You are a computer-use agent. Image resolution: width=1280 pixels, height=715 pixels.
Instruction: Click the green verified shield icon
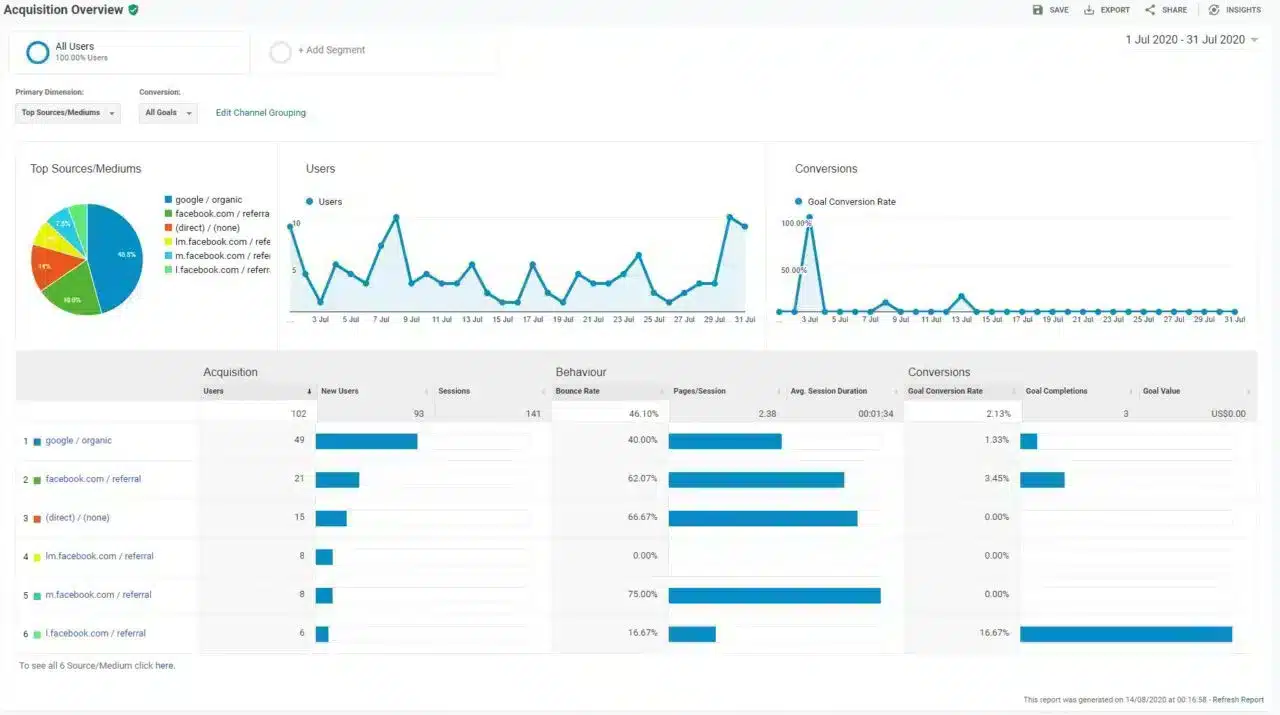point(134,10)
